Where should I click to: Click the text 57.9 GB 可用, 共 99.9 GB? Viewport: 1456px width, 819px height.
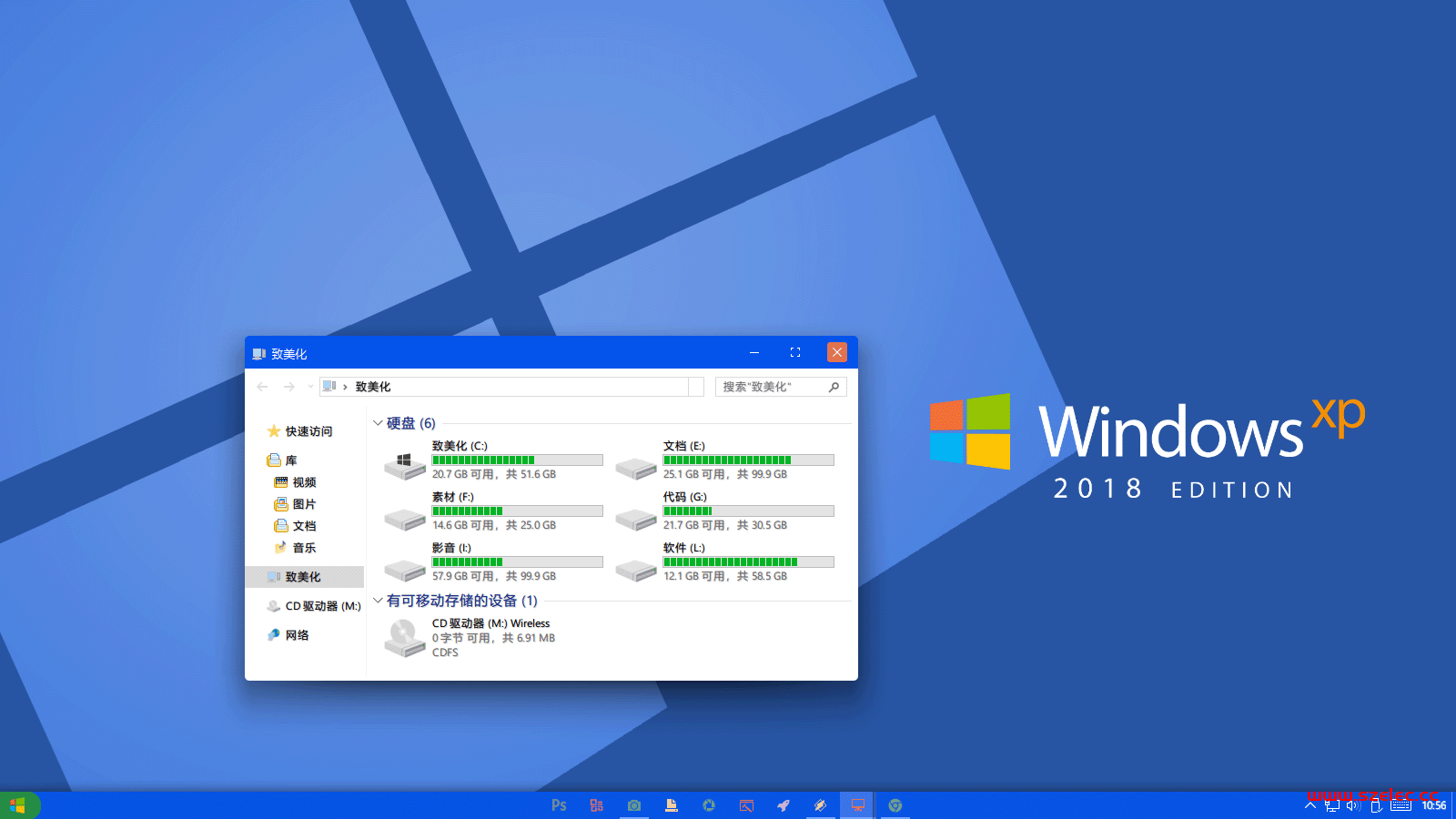494,576
